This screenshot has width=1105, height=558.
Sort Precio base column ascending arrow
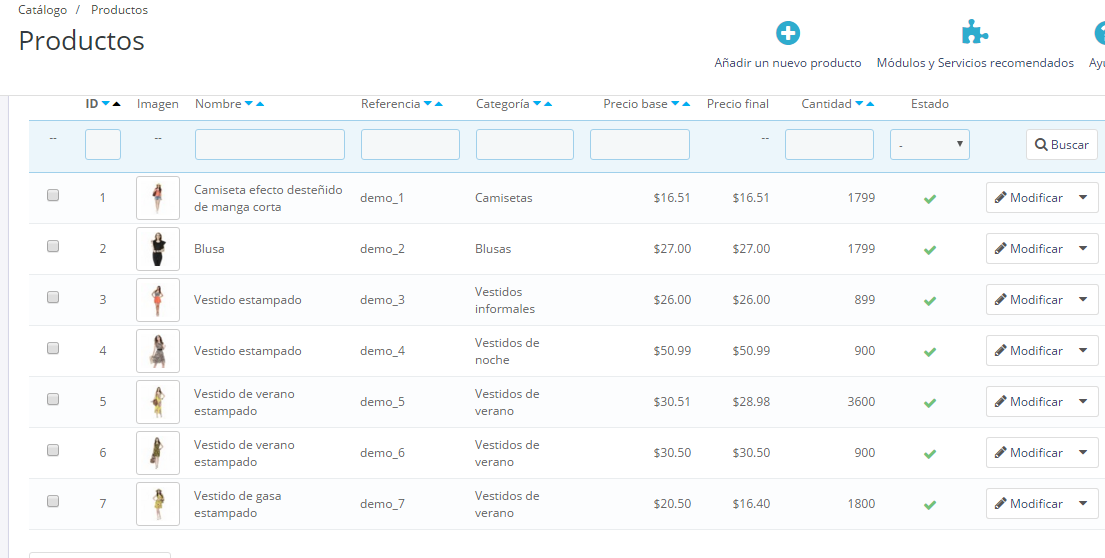687,104
